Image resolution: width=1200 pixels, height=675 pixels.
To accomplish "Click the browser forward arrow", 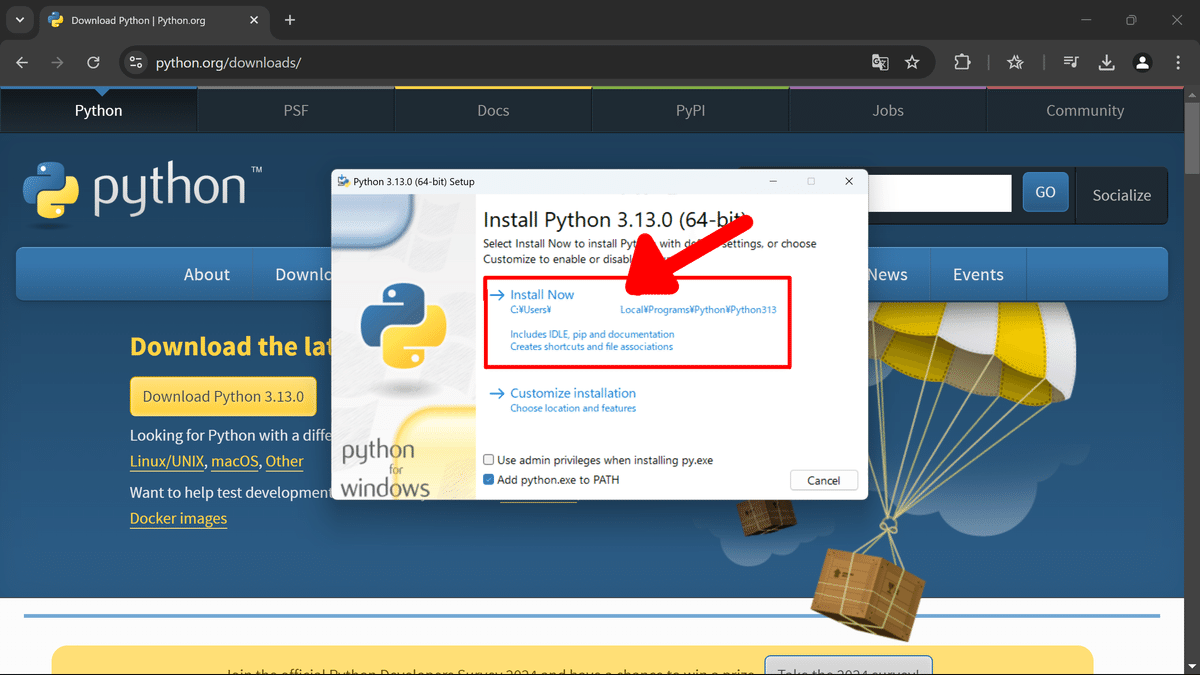I will pos(58,62).
